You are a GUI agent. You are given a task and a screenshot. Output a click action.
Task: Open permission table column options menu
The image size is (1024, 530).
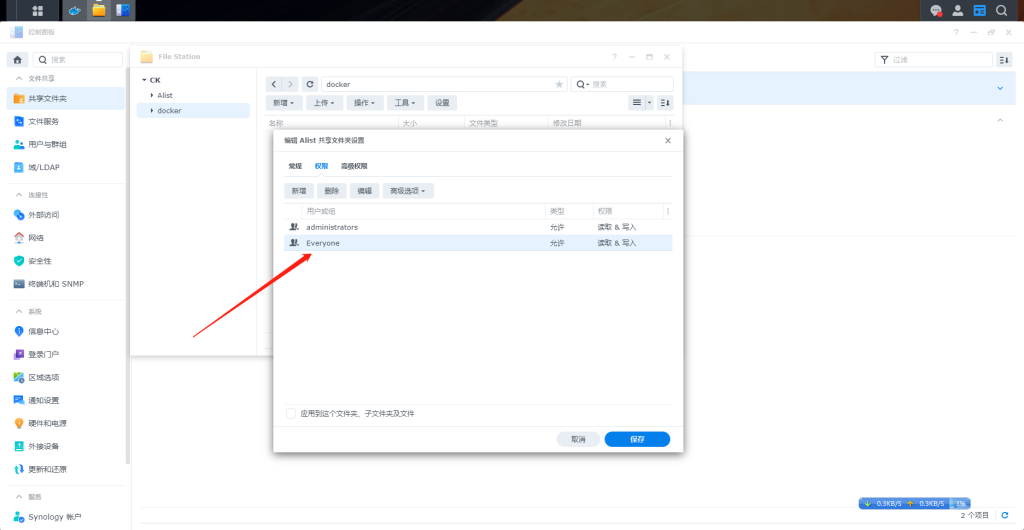(x=668, y=211)
